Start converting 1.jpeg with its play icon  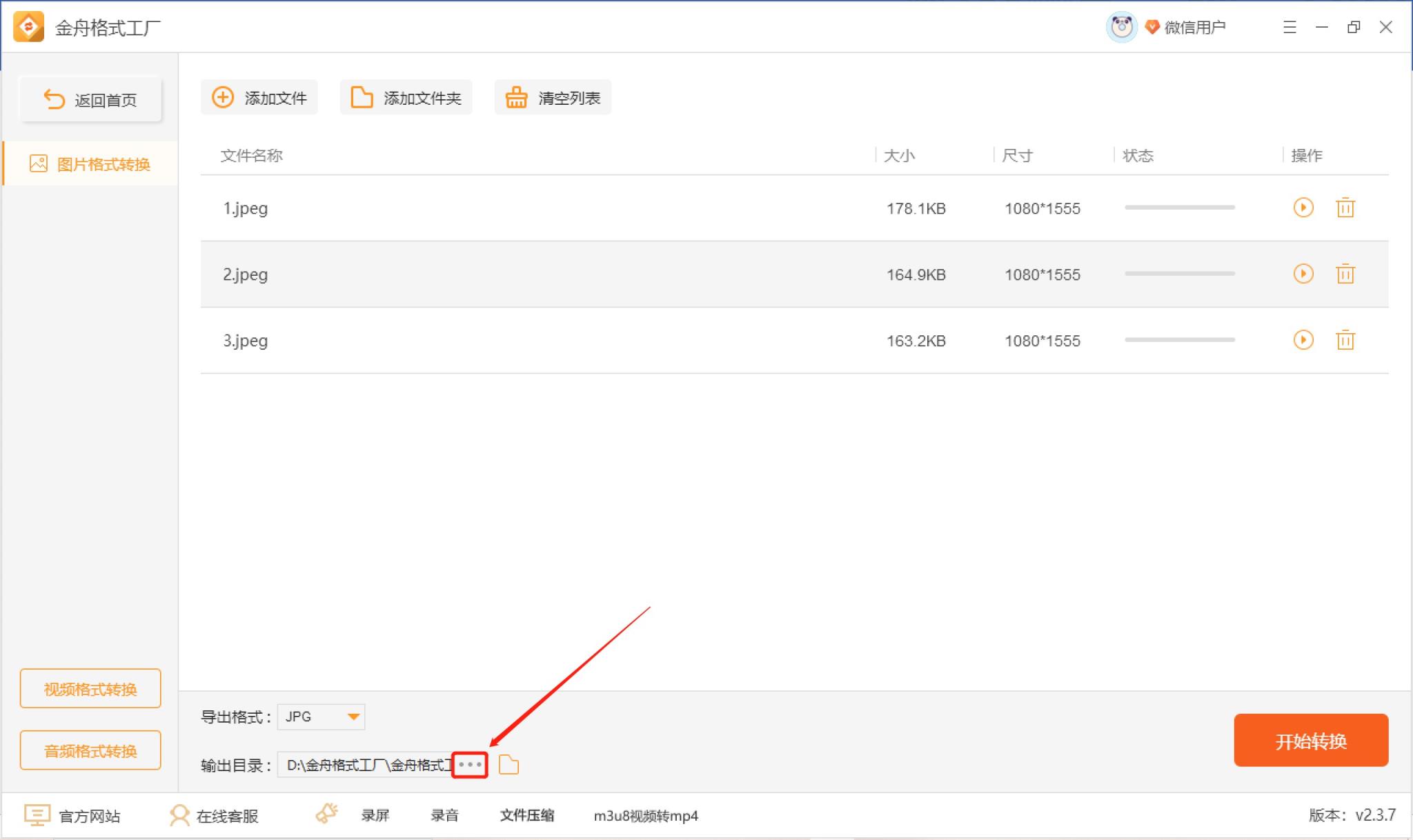coord(1303,208)
